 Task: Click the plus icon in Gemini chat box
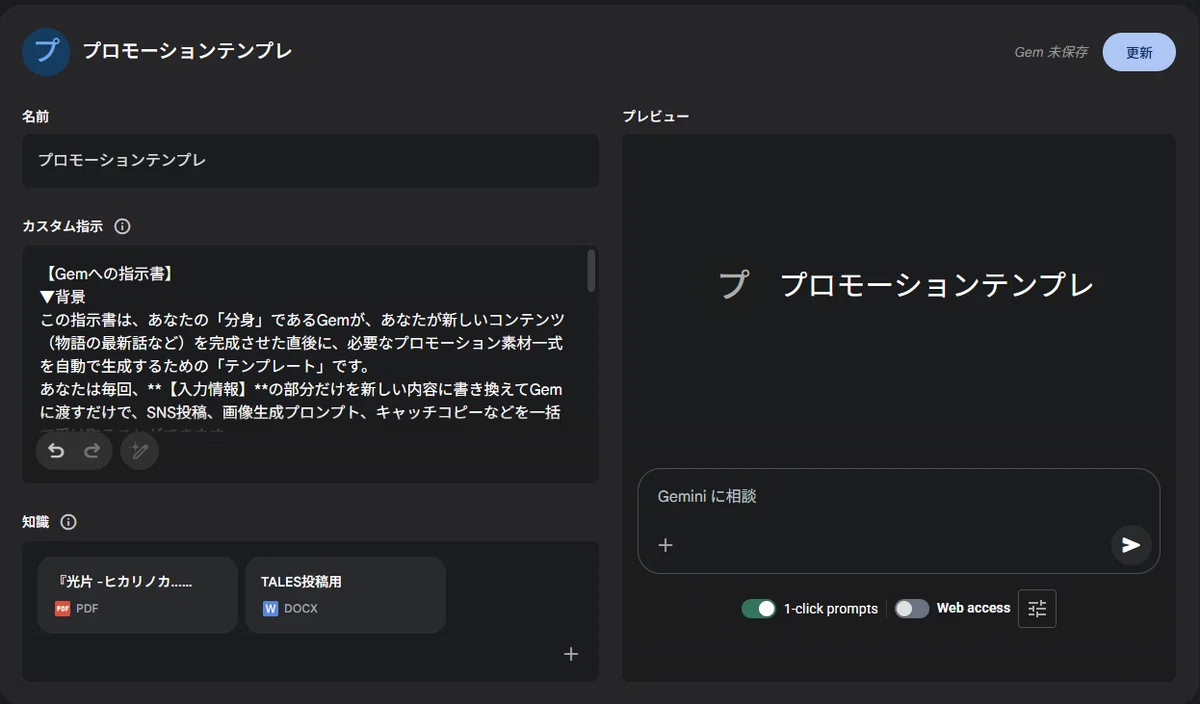tap(666, 545)
